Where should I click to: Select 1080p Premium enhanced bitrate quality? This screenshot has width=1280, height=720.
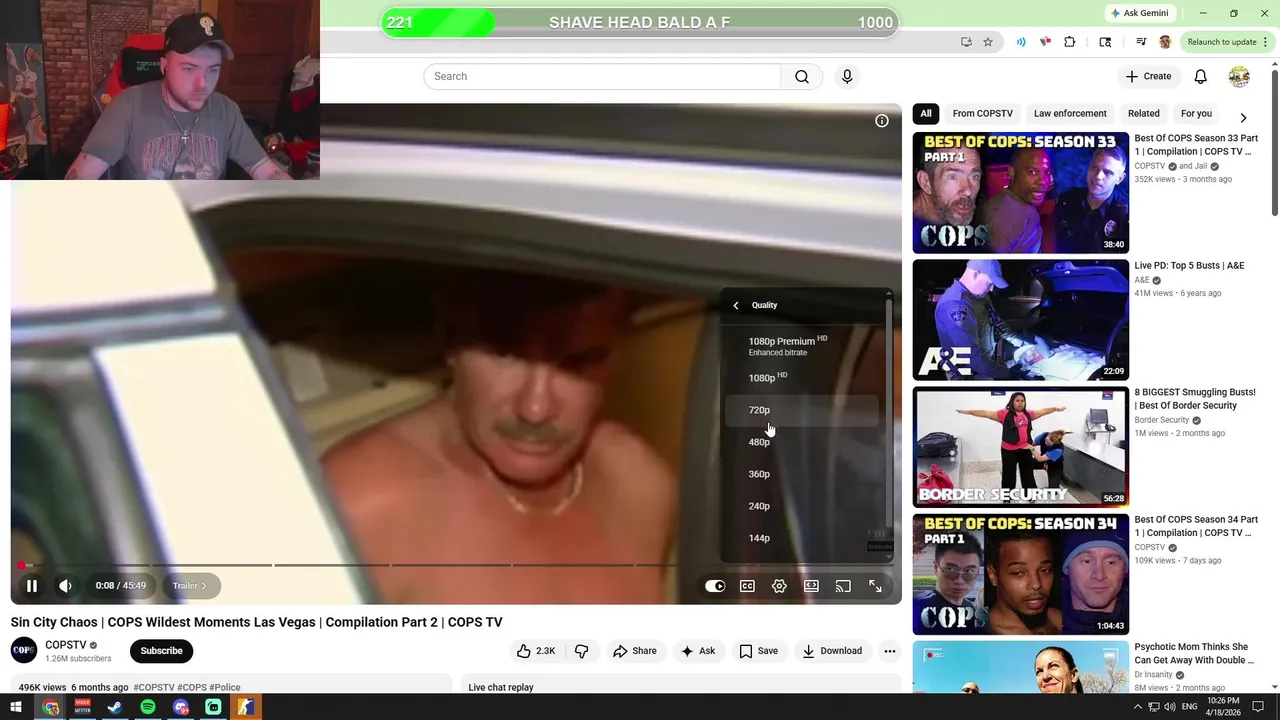point(802,346)
